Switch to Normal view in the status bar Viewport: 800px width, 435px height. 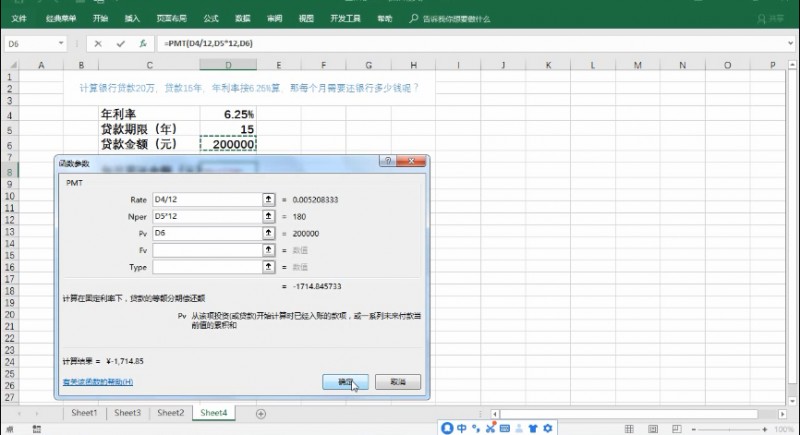(x=629, y=429)
